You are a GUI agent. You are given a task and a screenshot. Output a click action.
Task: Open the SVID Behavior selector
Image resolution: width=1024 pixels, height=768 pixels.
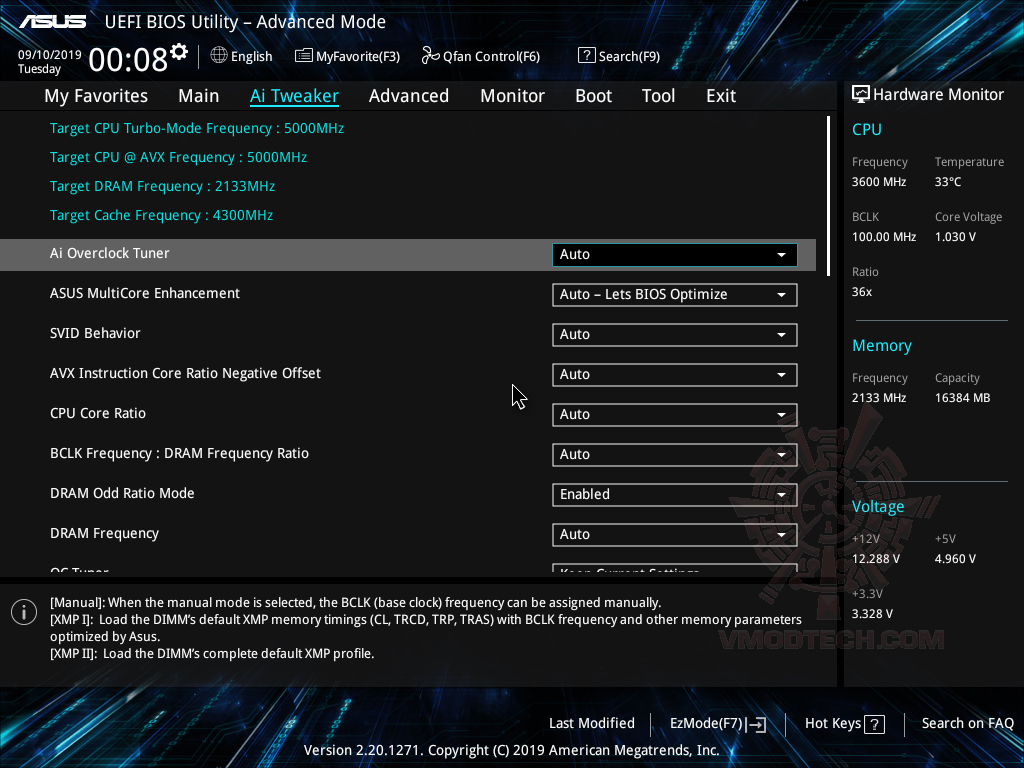click(x=674, y=334)
